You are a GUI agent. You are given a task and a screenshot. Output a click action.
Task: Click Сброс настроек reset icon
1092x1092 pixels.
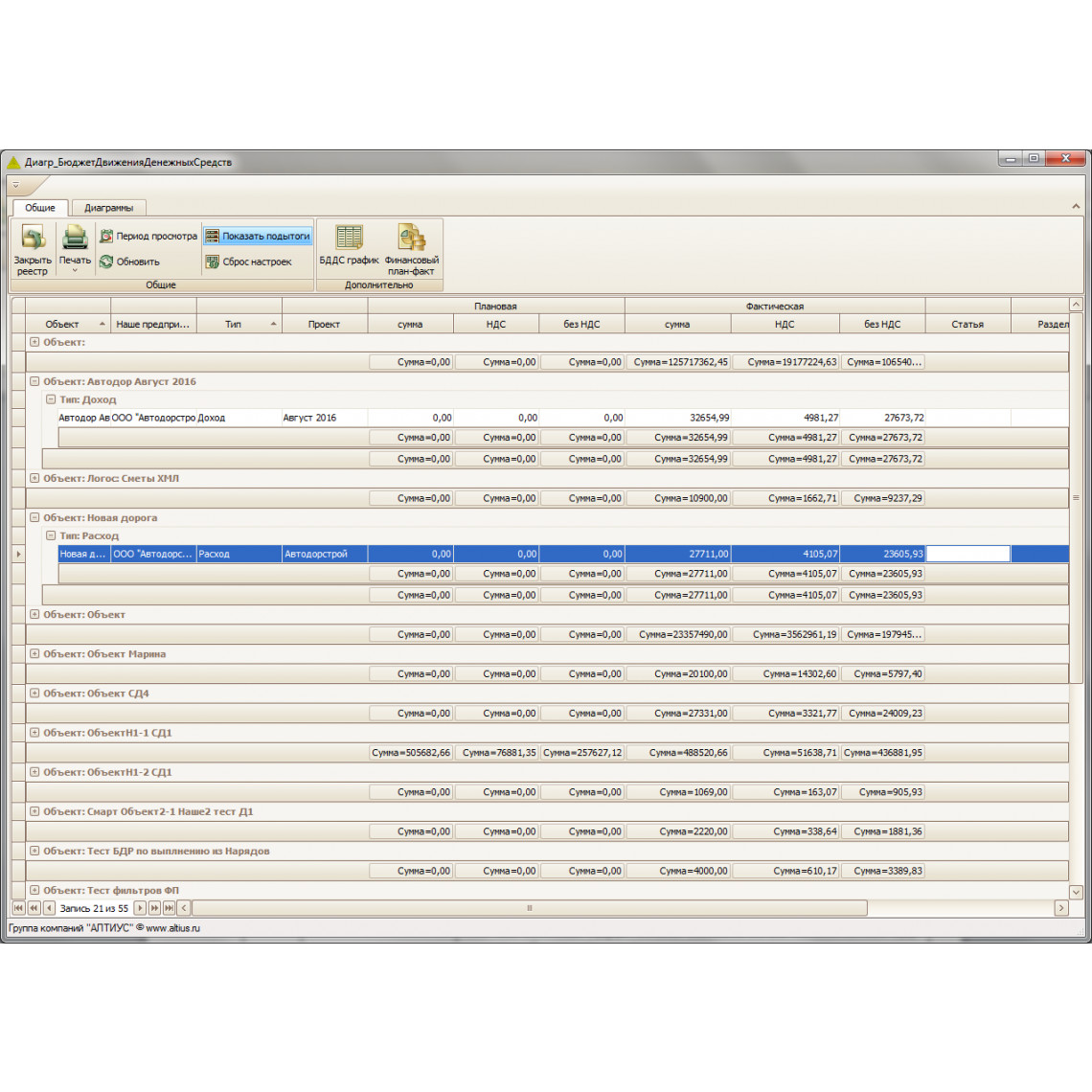[213, 262]
